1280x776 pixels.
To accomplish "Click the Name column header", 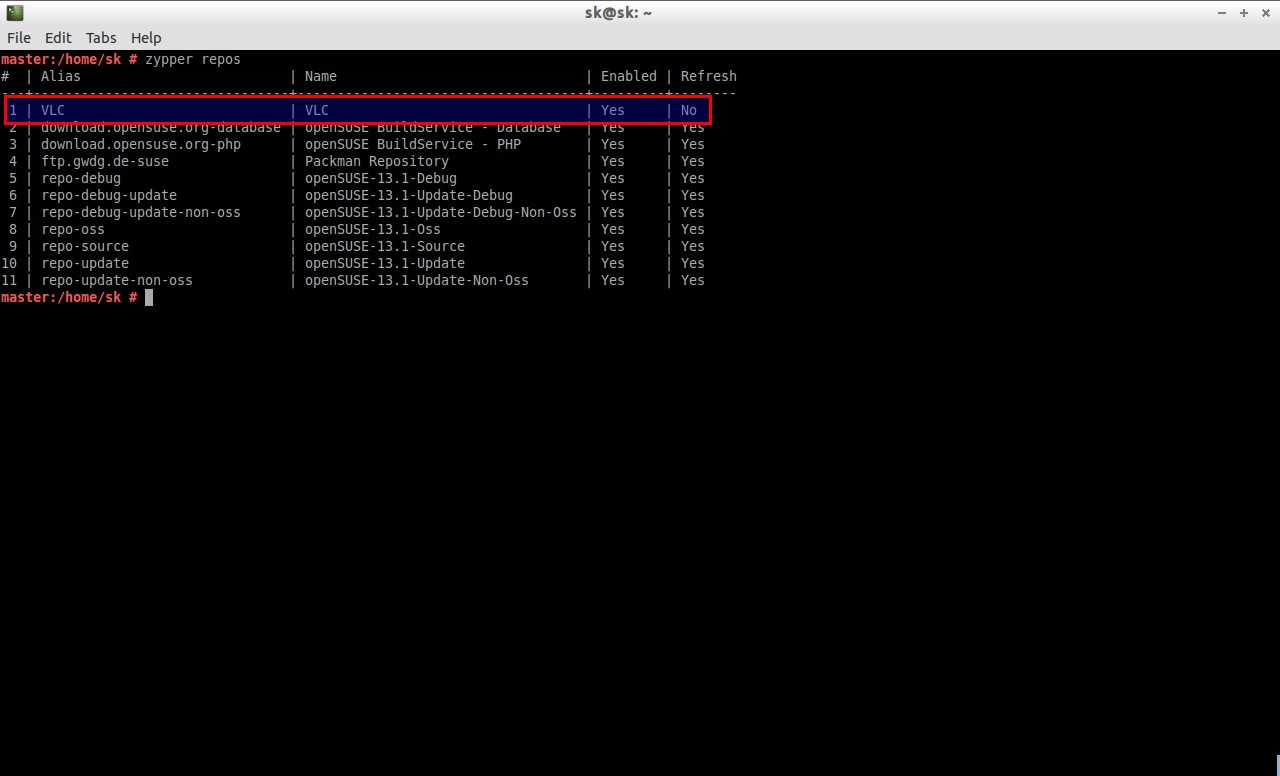I will click(321, 76).
